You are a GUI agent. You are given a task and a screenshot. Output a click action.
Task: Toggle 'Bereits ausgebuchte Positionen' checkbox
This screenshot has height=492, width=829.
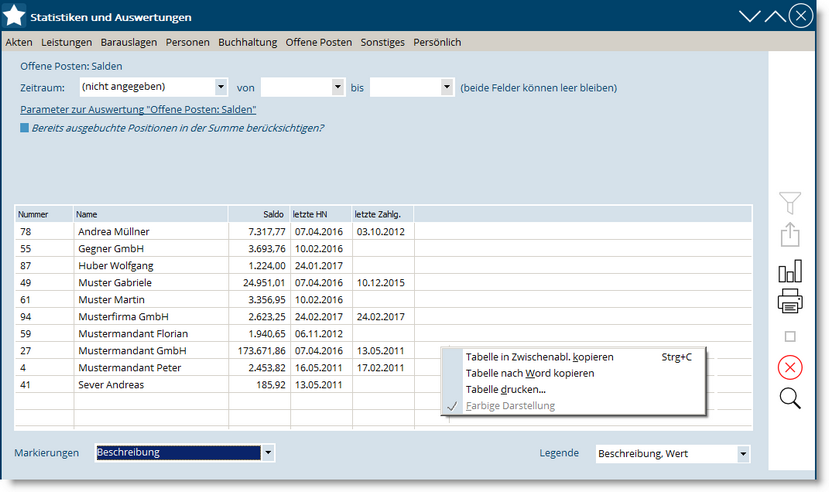24,128
